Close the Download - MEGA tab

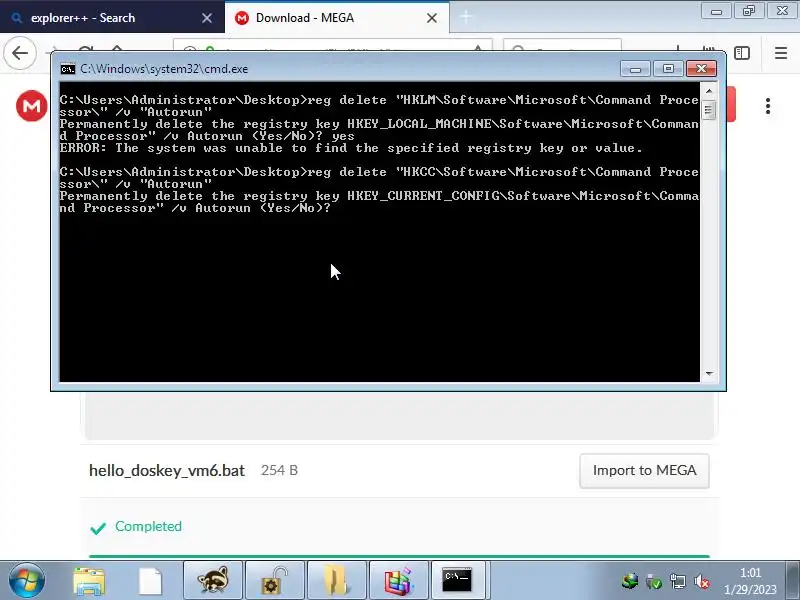432,18
